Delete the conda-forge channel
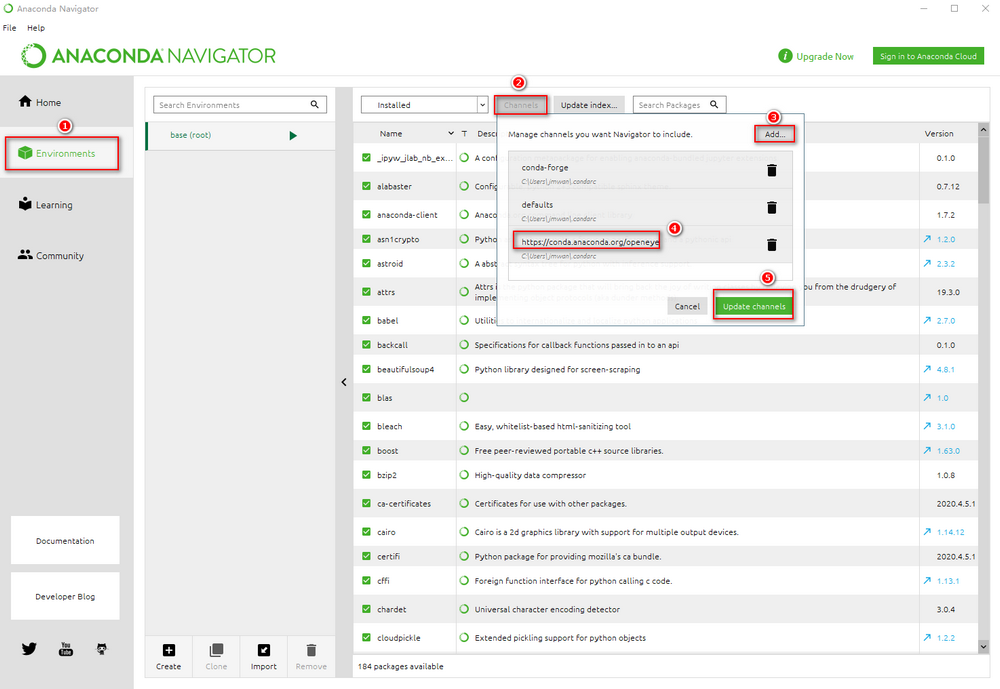The width and height of the screenshot is (1000, 689). 772,170
